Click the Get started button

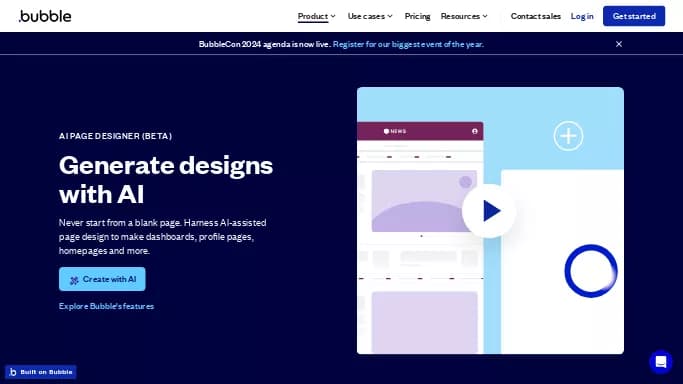(634, 16)
